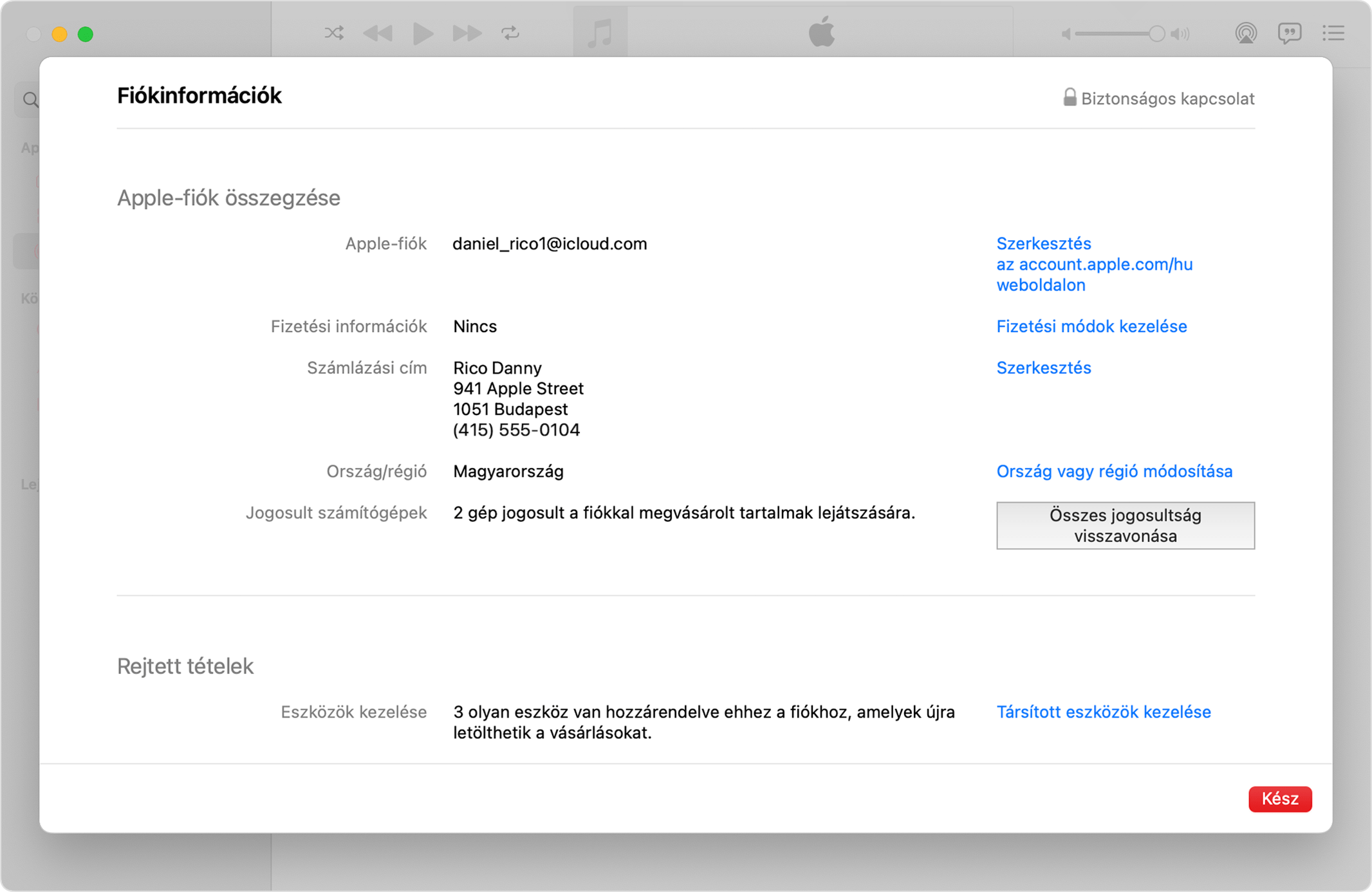Open Fizetési módok kezelése link

click(x=1091, y=326)
